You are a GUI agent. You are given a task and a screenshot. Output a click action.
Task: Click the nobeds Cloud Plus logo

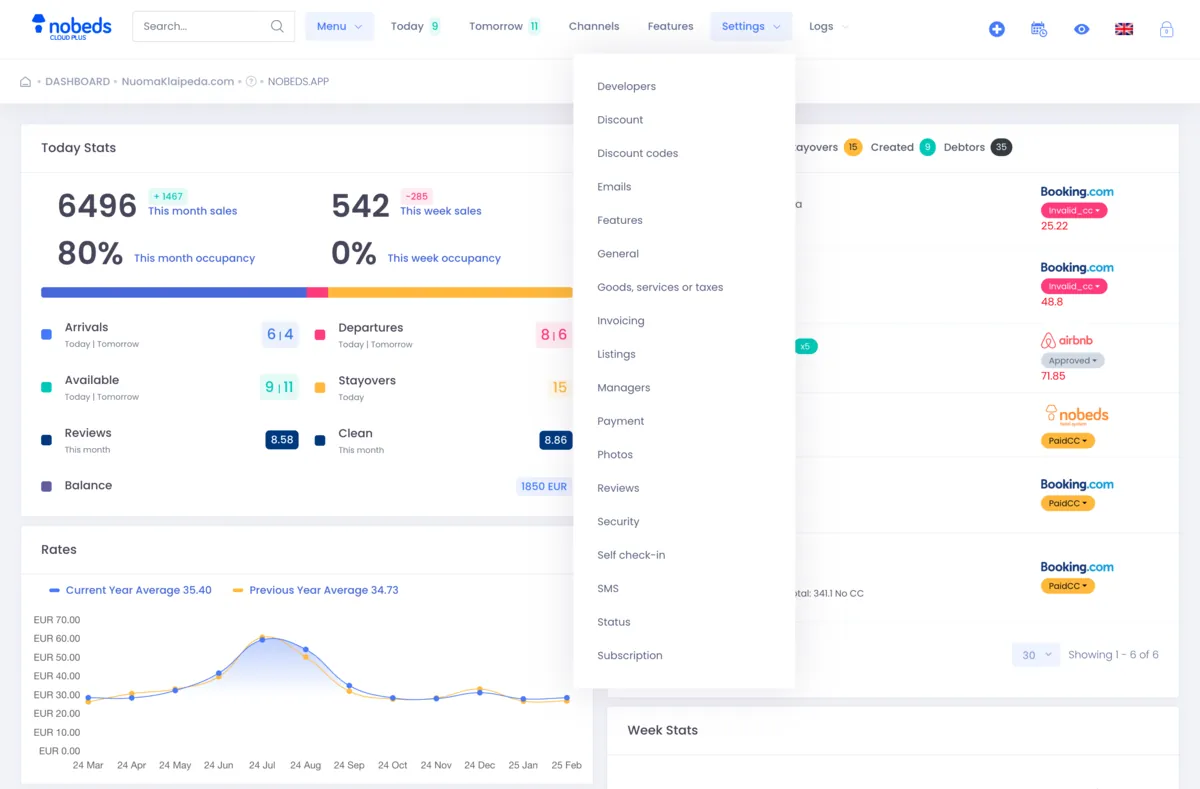[71, 26]
